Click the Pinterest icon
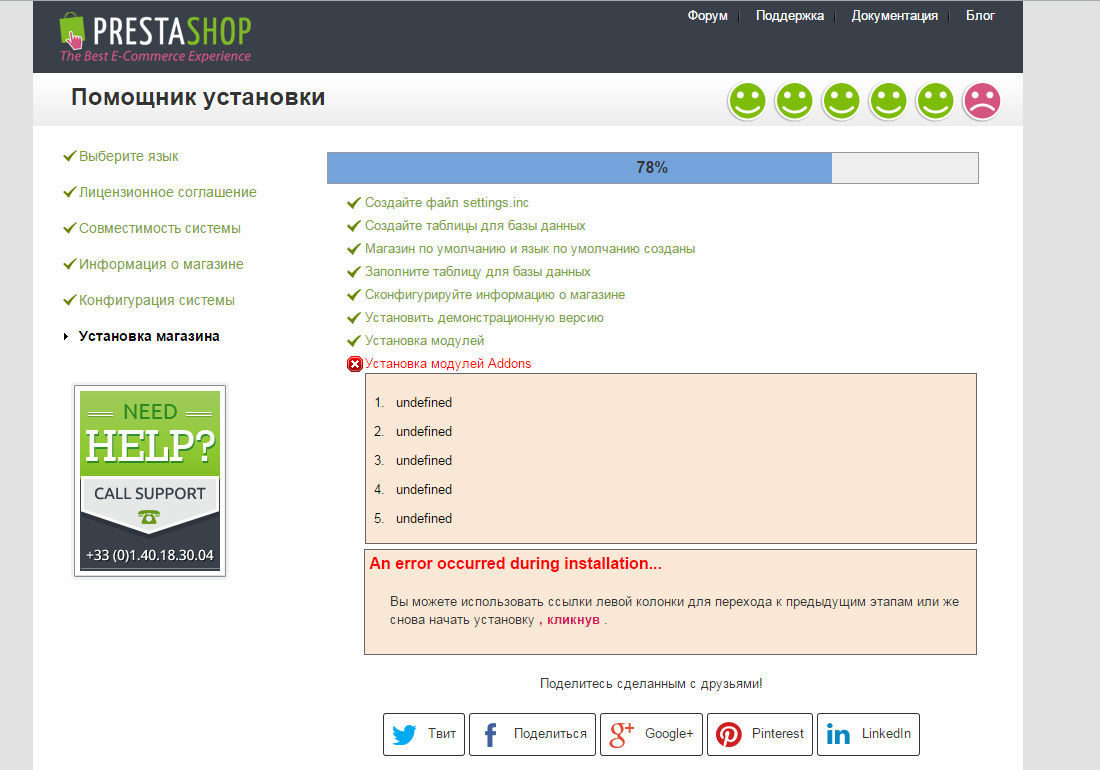 pyautogui.click(x=729, y=734)
